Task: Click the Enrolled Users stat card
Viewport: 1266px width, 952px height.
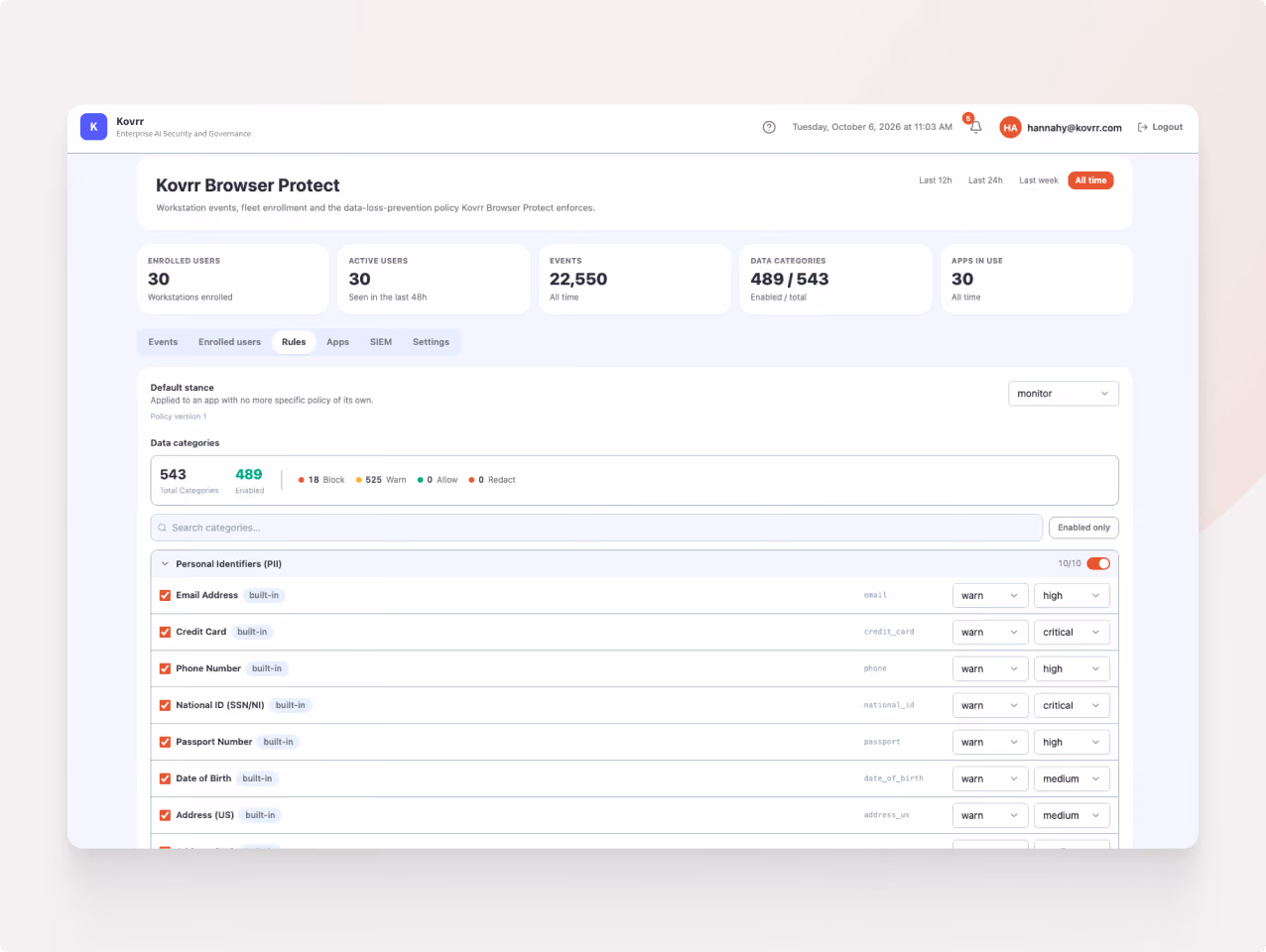Action: 232,280
